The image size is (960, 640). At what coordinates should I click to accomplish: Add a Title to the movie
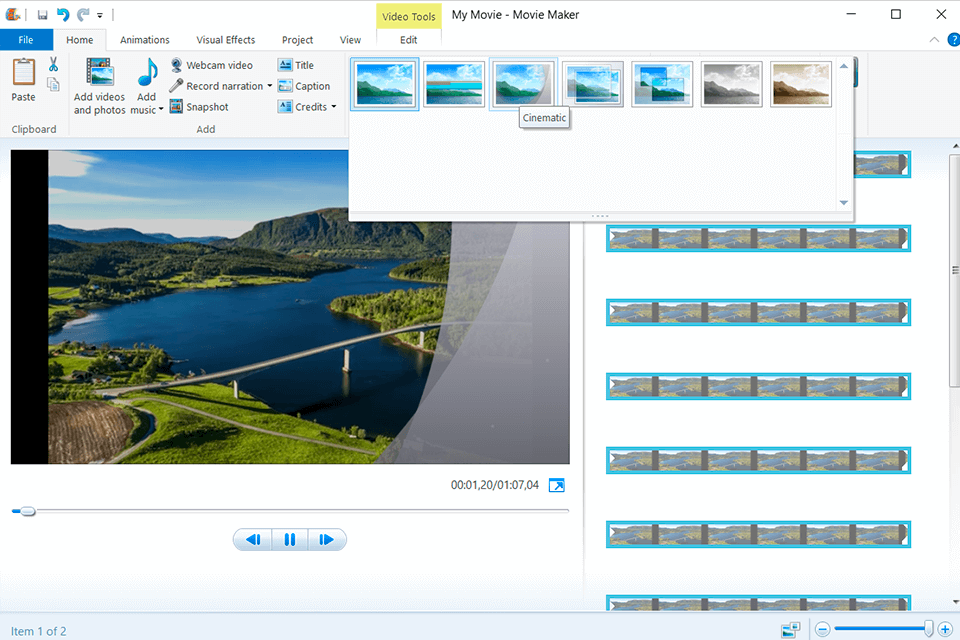pos(296,65)
